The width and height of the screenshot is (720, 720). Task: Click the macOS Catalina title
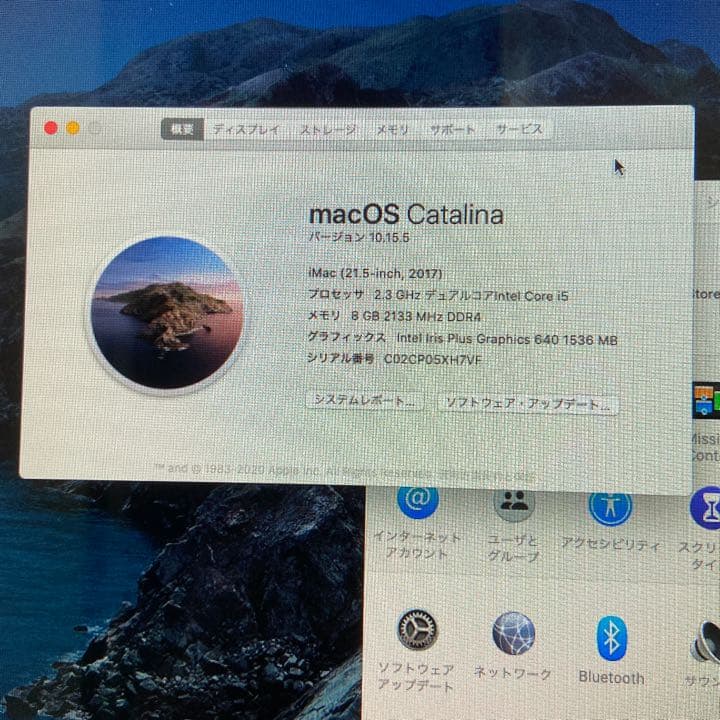[x=406, y=214]
